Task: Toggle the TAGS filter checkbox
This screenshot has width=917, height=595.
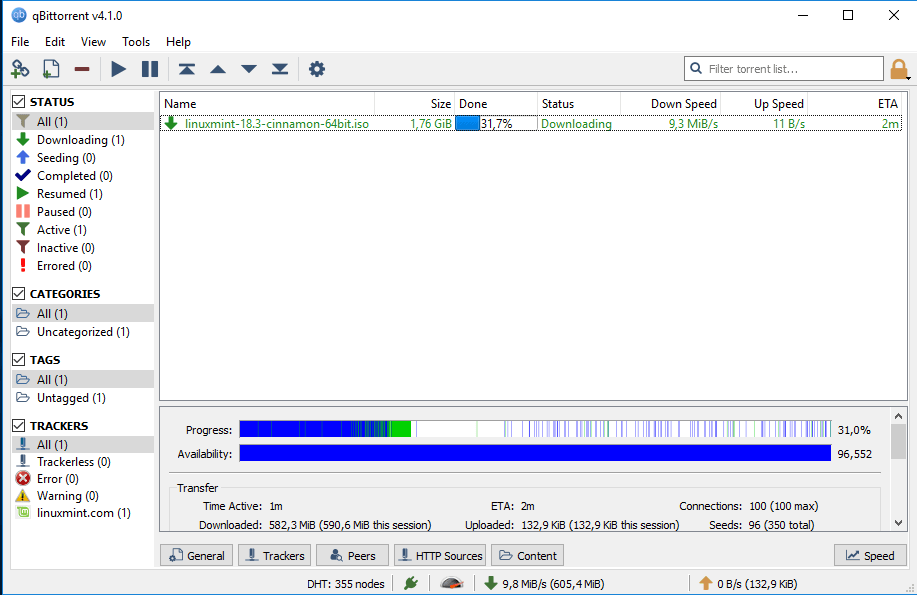Action: pyautogui.click(x=19, y=359)
